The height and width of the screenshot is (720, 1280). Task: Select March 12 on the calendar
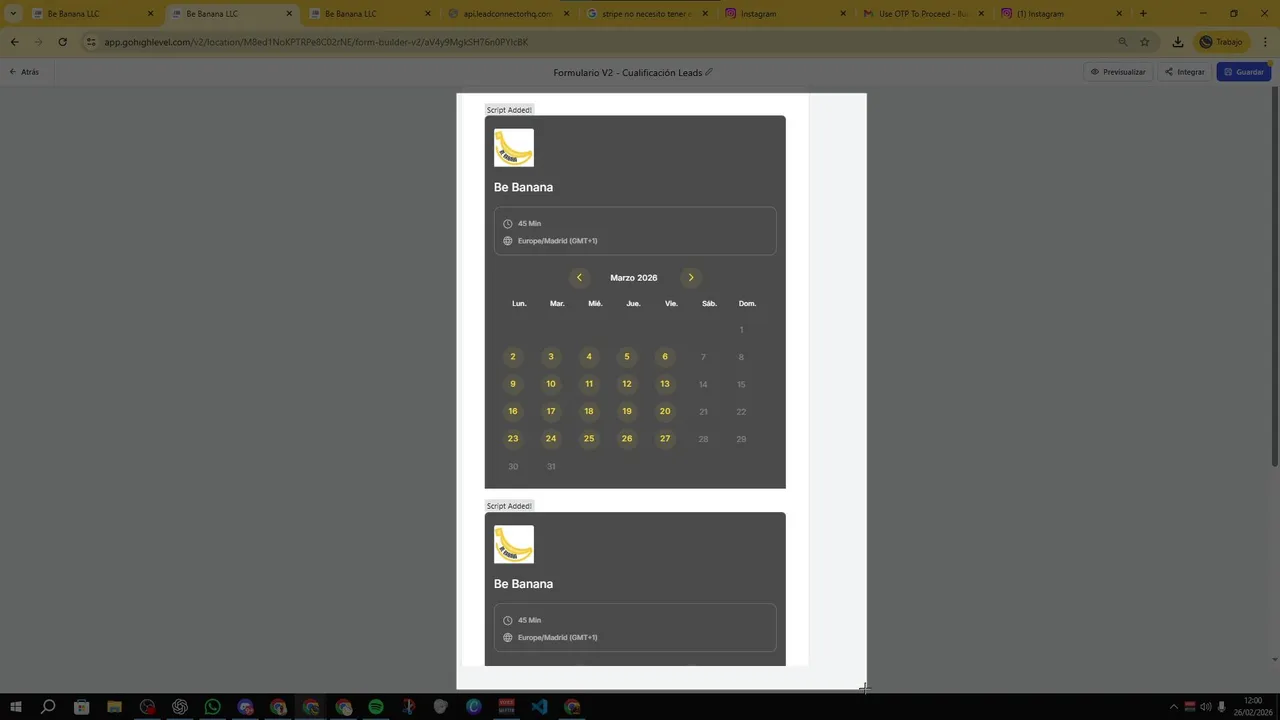(x=627, y=384)
